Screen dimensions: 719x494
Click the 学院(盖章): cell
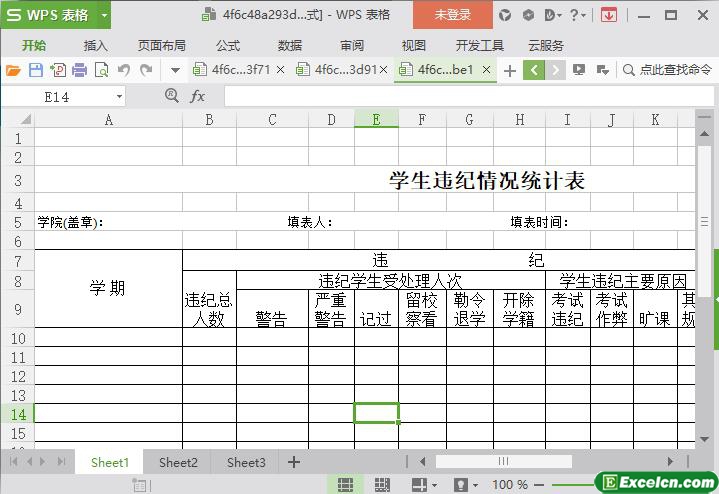pos(70,222)
